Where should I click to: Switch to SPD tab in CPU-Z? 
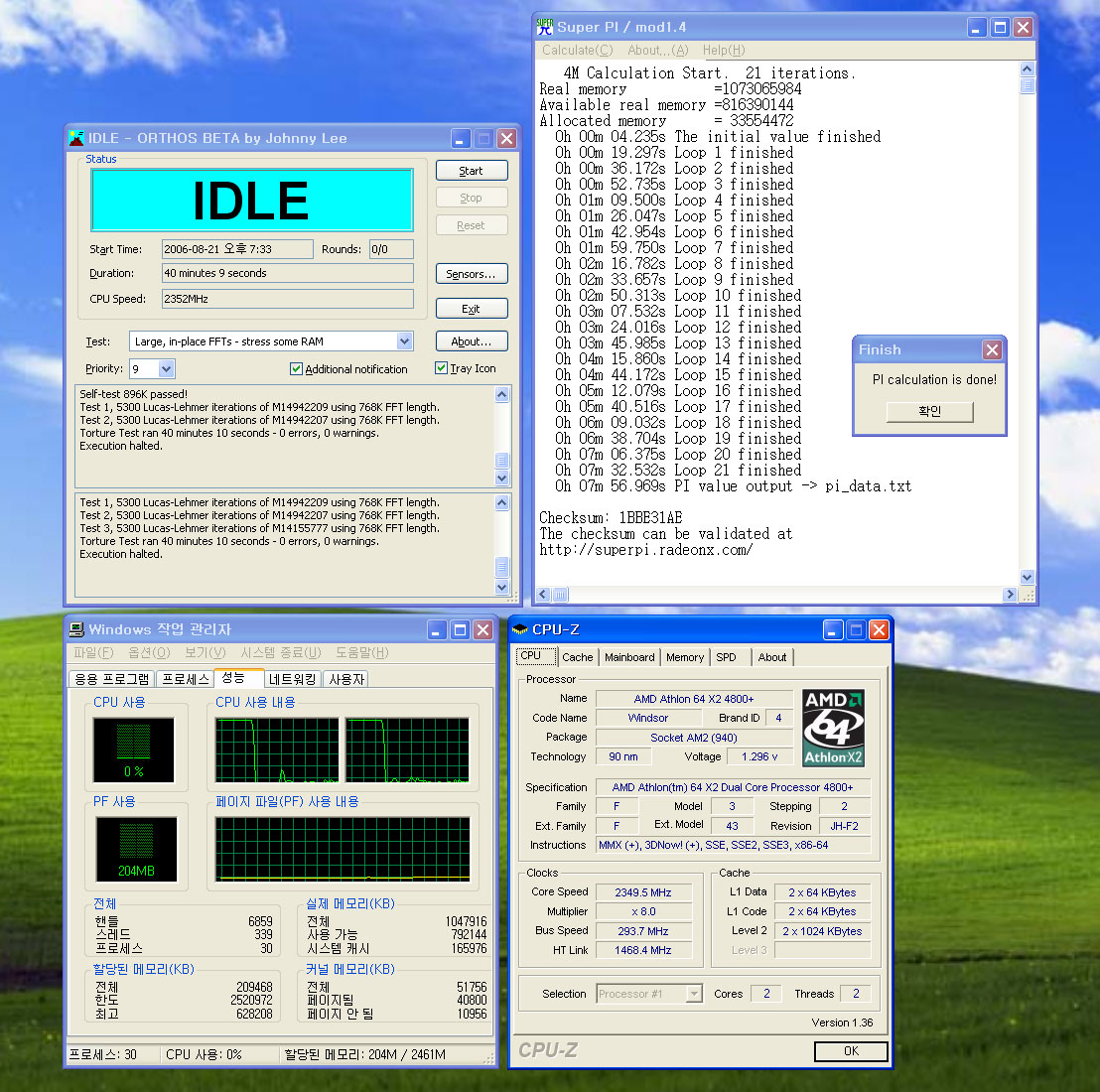coord(726,657)
